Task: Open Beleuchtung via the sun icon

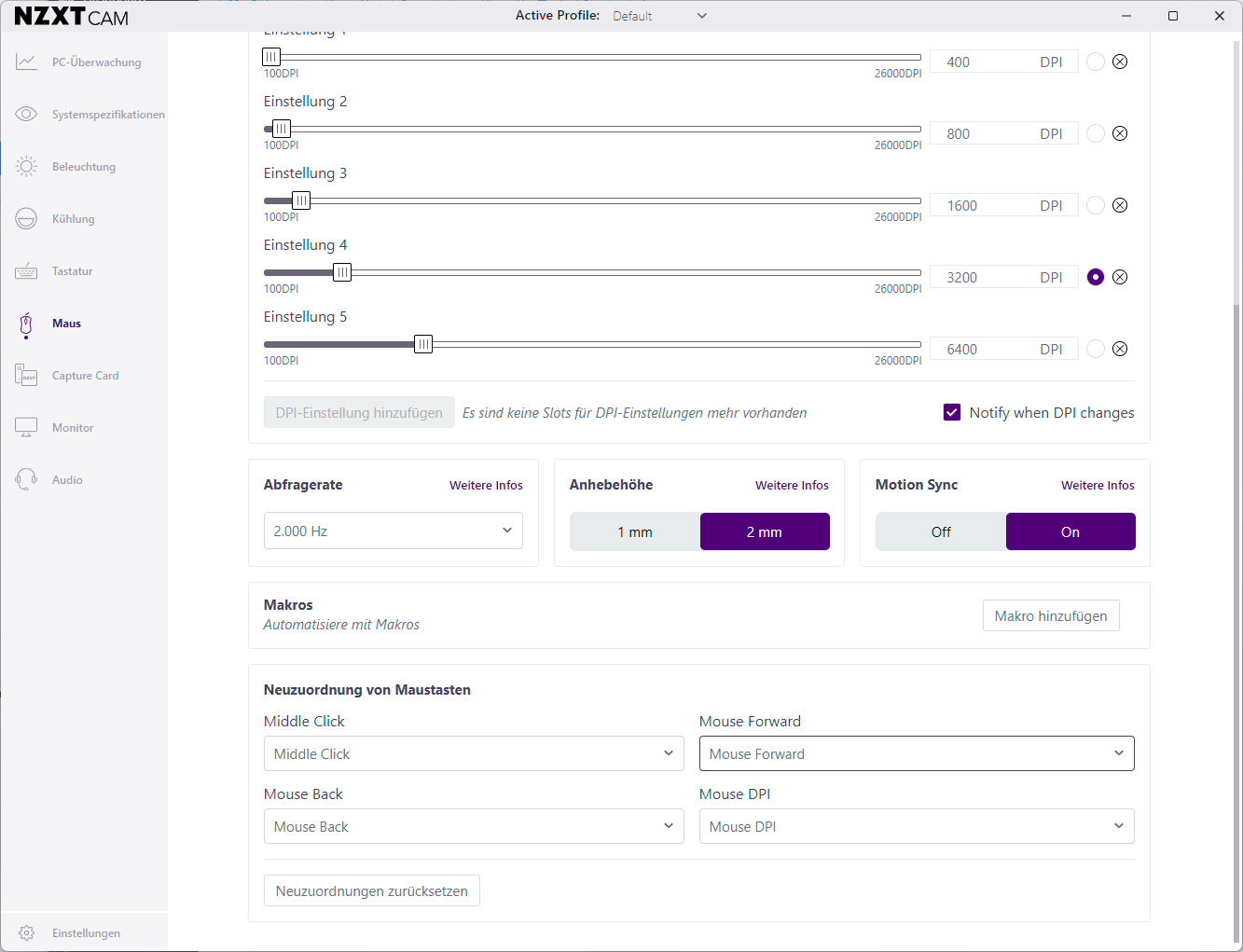Action: coord(26,167)
